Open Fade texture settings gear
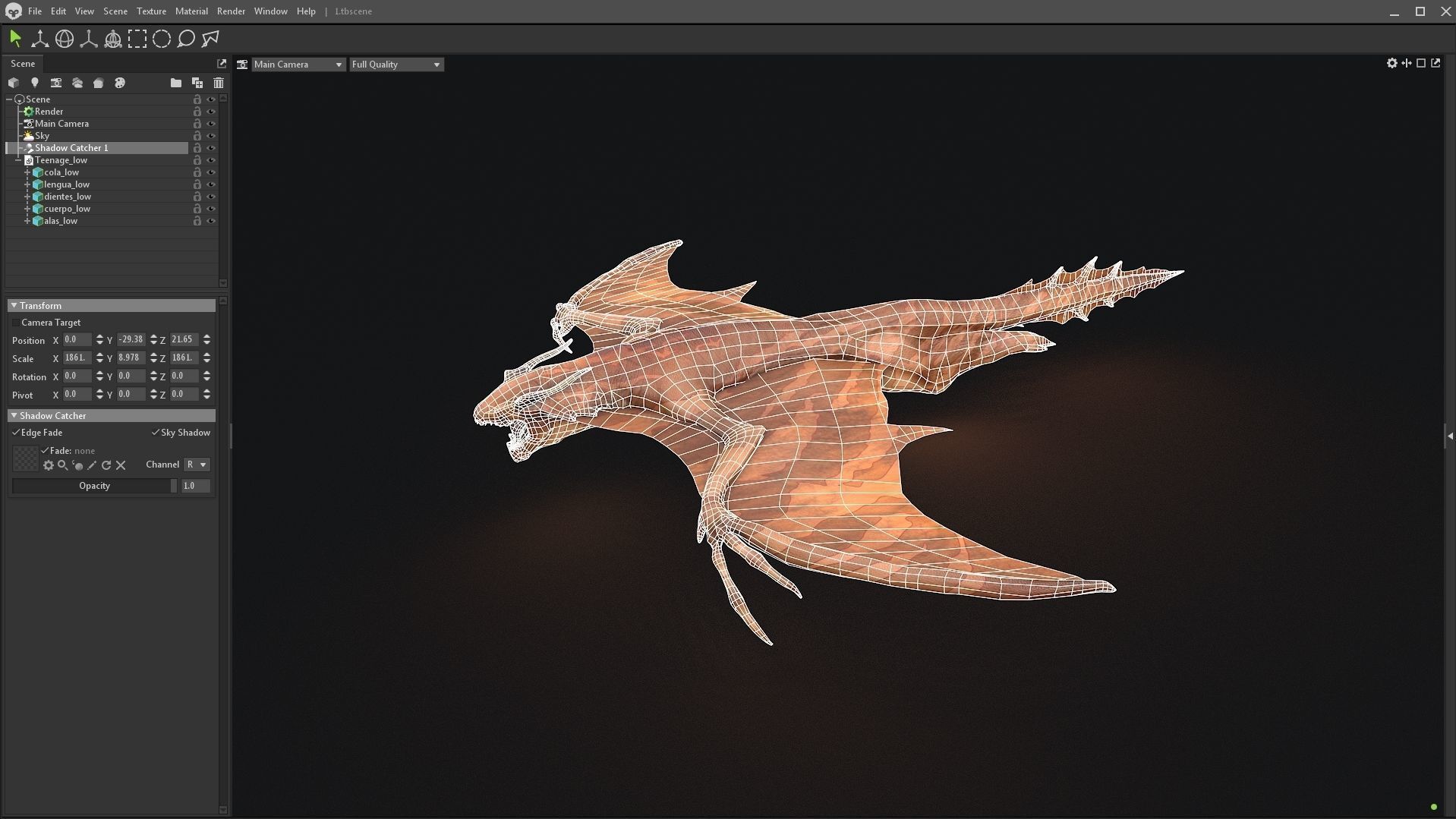Screen dimensions: 1456x819 tap(49, 465)
